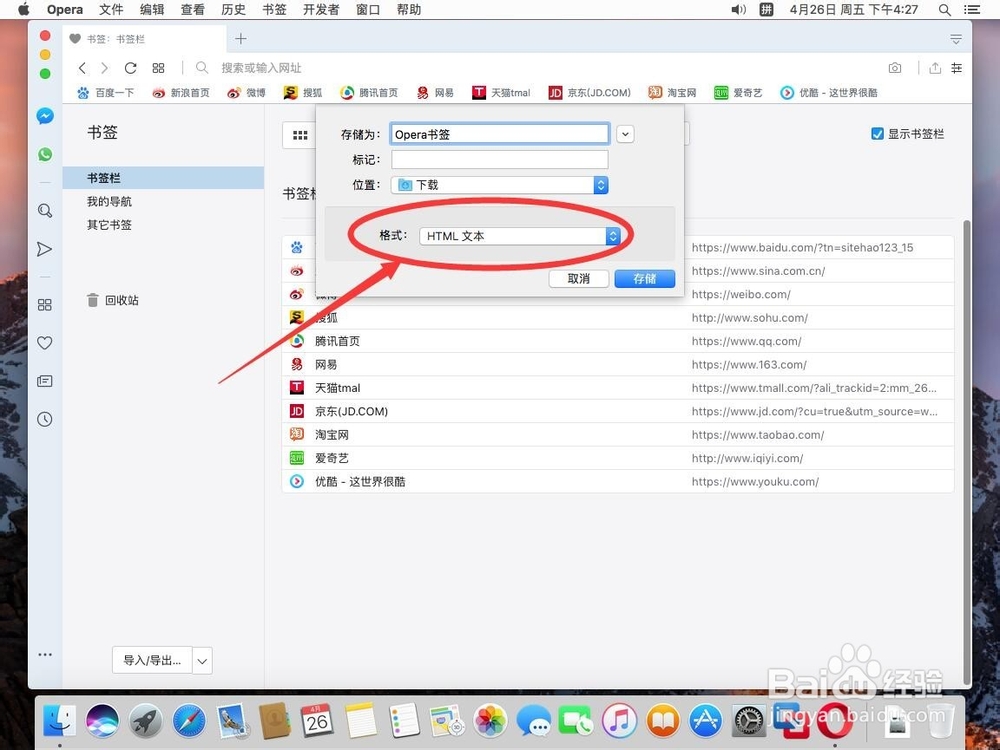
Task: Open the 书签 menu in the menu bar
Action: [274, 10]
